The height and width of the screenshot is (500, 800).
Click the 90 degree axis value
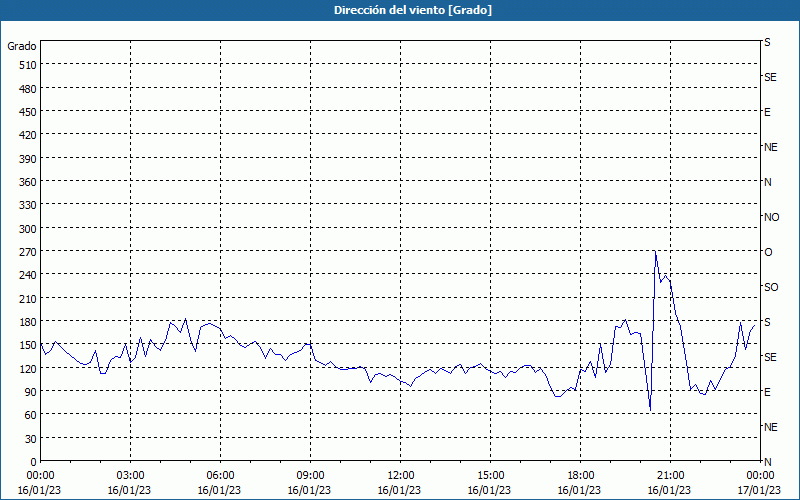(31, 392)
